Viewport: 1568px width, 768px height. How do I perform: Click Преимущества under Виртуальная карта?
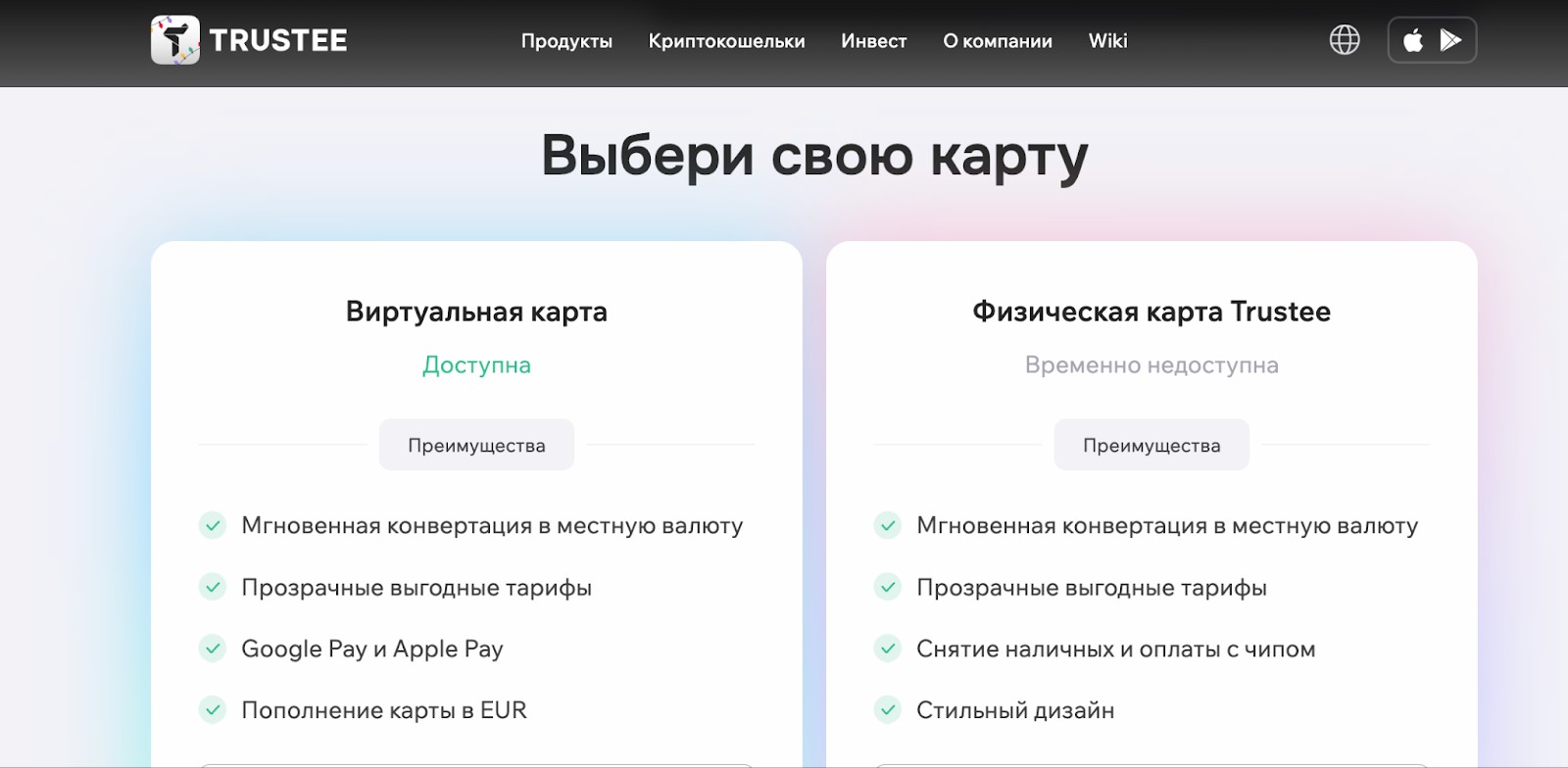[x=476, y=445]
